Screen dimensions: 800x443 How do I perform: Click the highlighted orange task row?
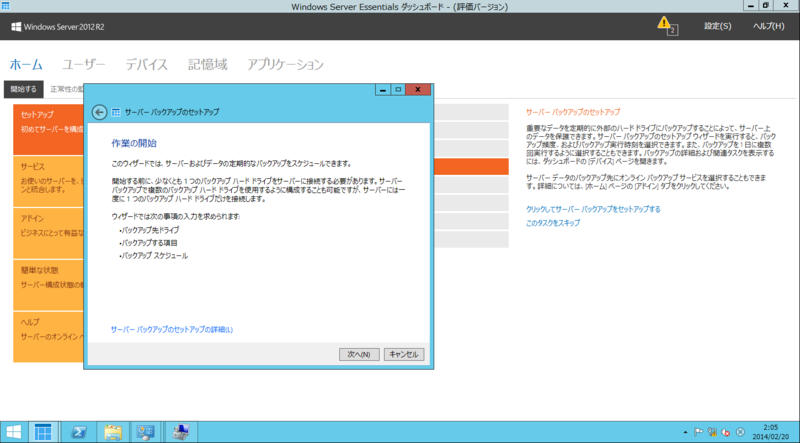(x=471, y=167)
